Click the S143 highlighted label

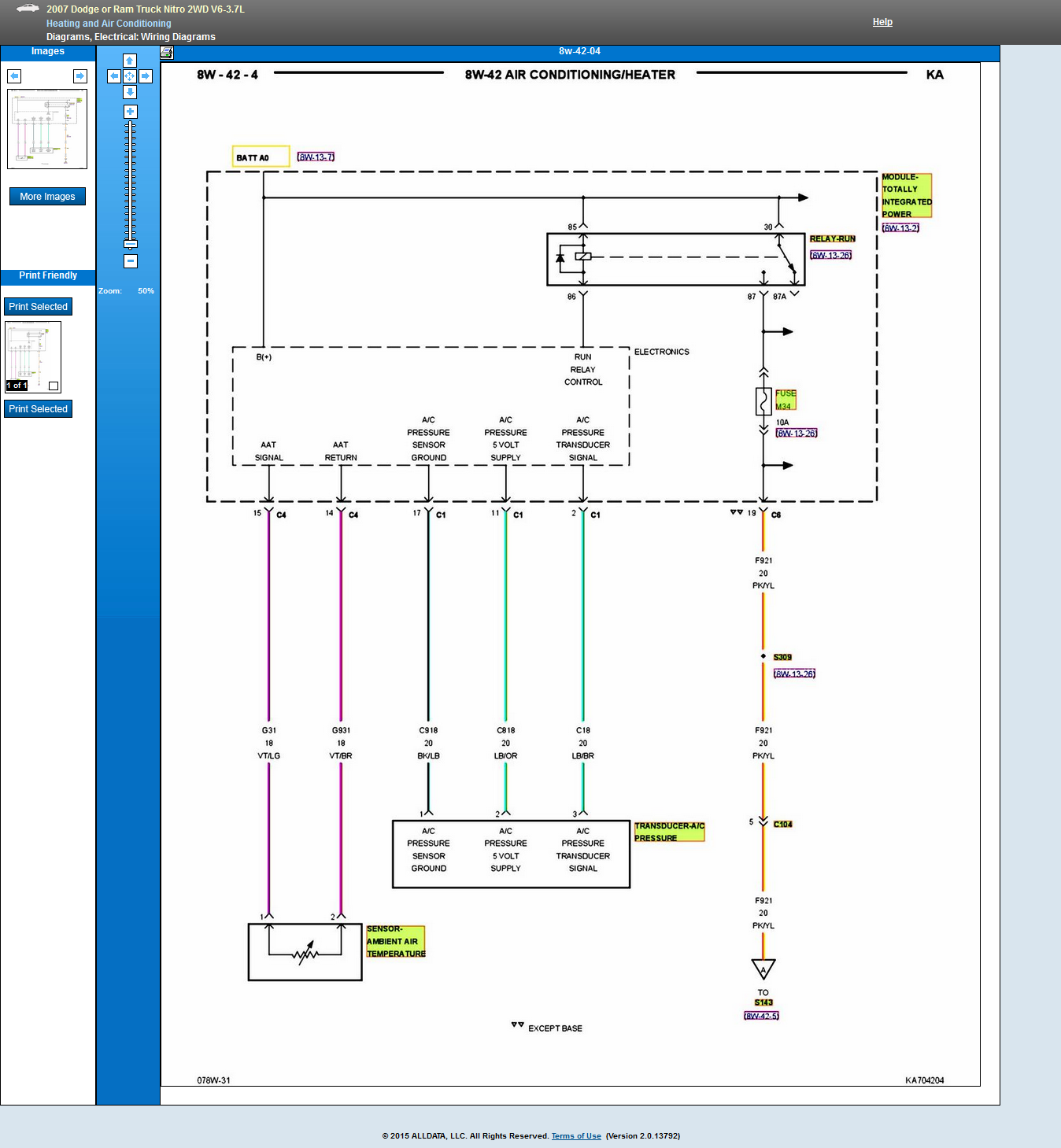click(763, 1002)
